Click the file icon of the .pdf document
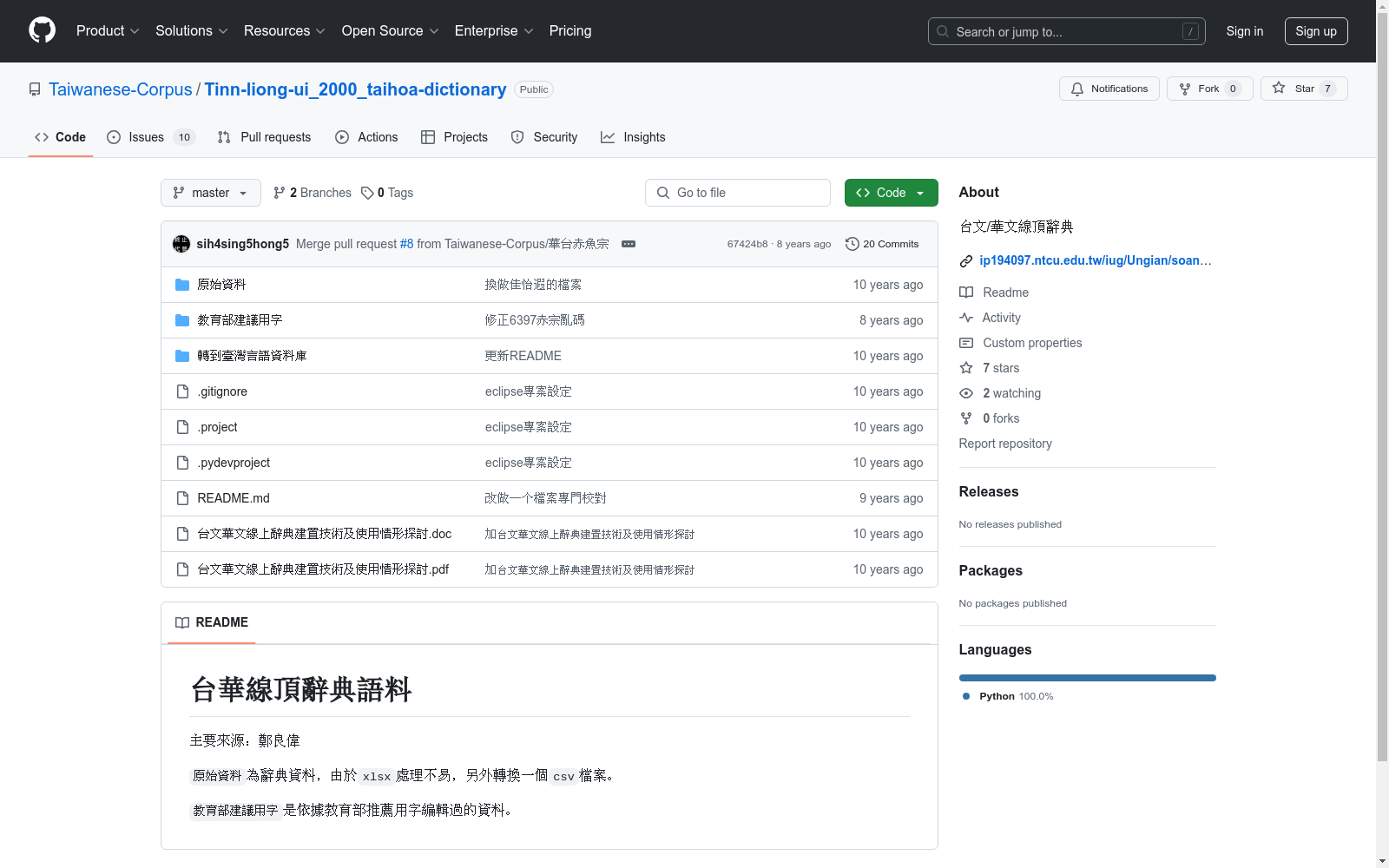This screenshot has height=868, width=1389. [x=182, y=569]
